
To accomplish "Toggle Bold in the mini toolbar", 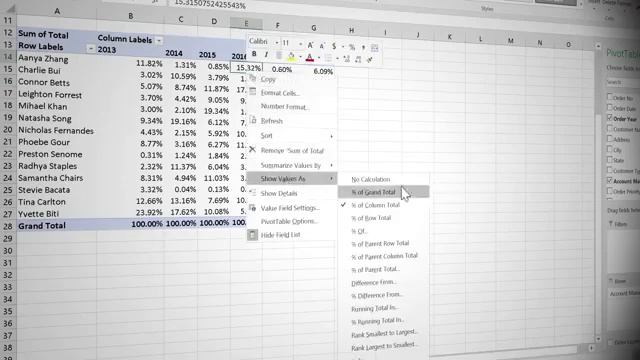I will (x=254, y=54).
